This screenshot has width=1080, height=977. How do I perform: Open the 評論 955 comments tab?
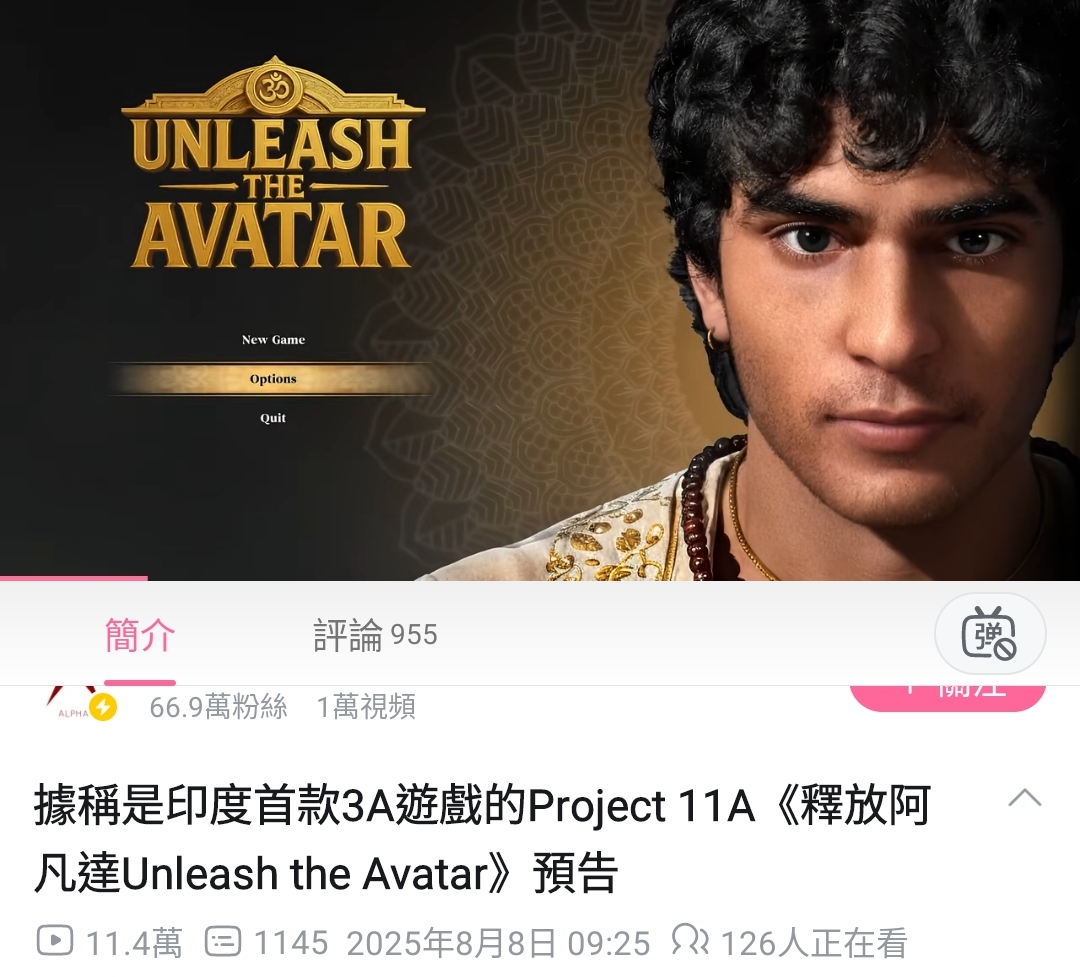(x=375, y=635)
